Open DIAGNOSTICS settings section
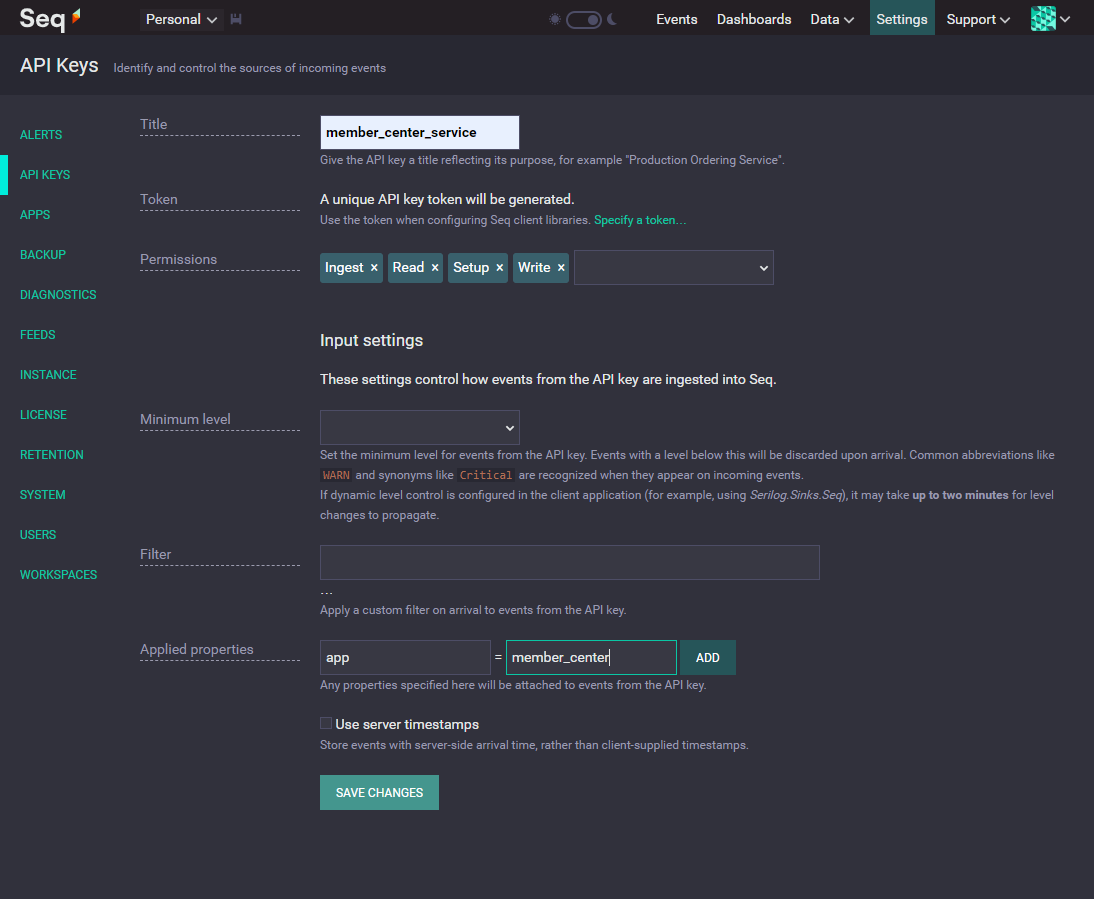The image size is (1094, 899). coord(58,295)
